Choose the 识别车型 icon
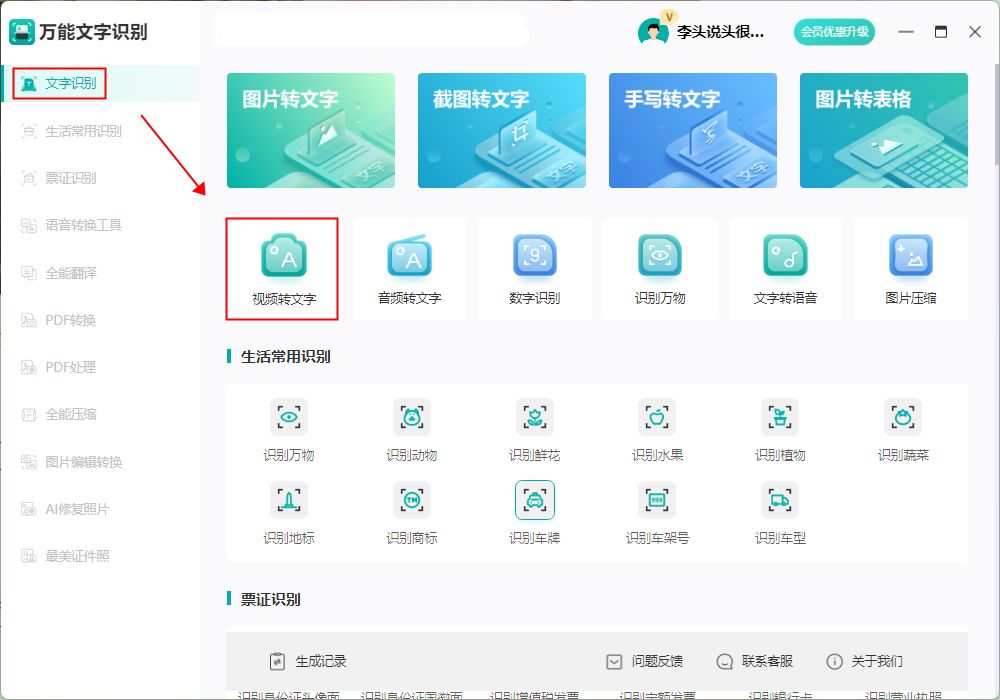 click(x=780, y=500)
